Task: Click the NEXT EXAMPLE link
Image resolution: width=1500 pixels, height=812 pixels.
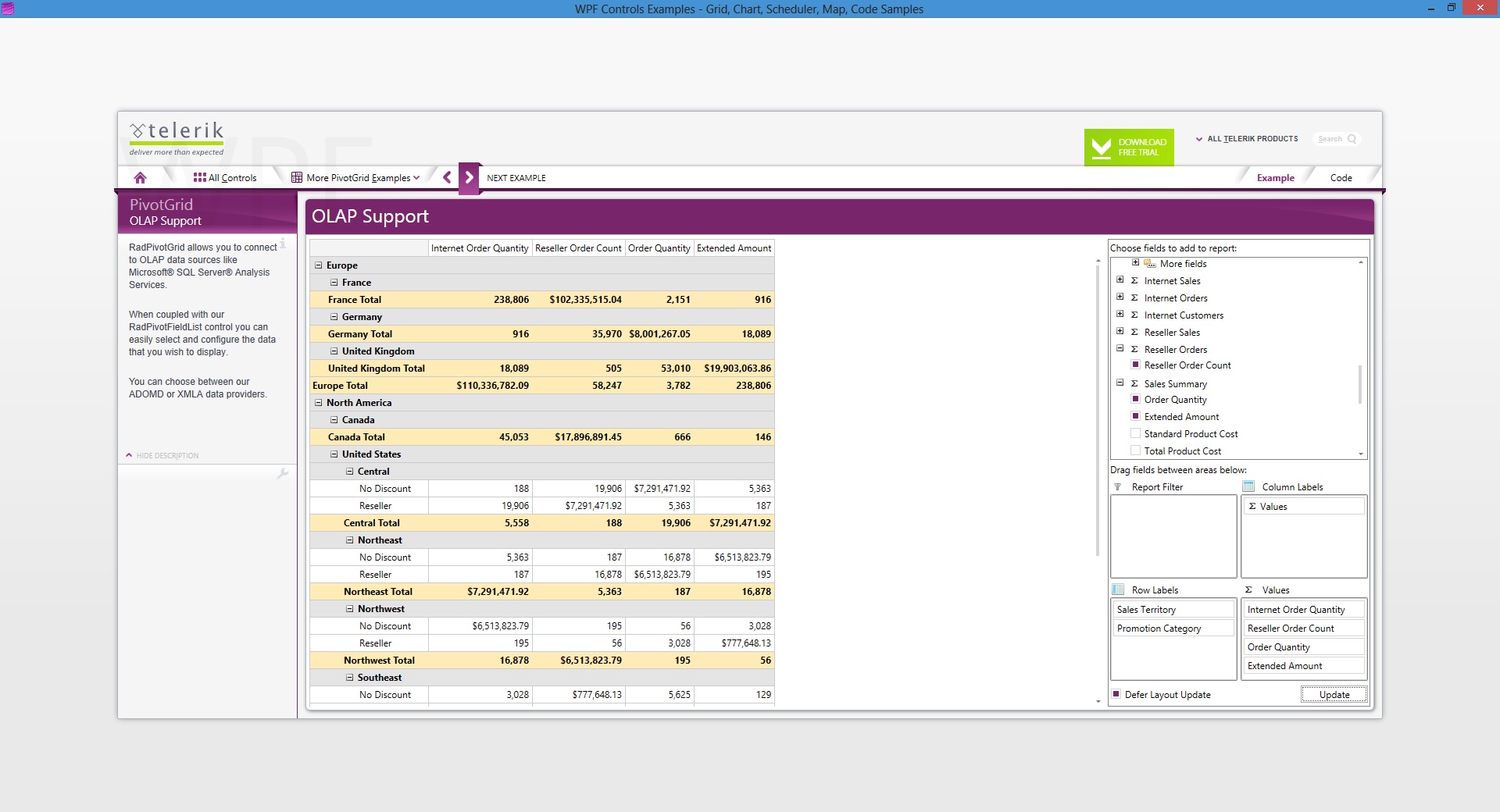Action: tap(516, 178)
